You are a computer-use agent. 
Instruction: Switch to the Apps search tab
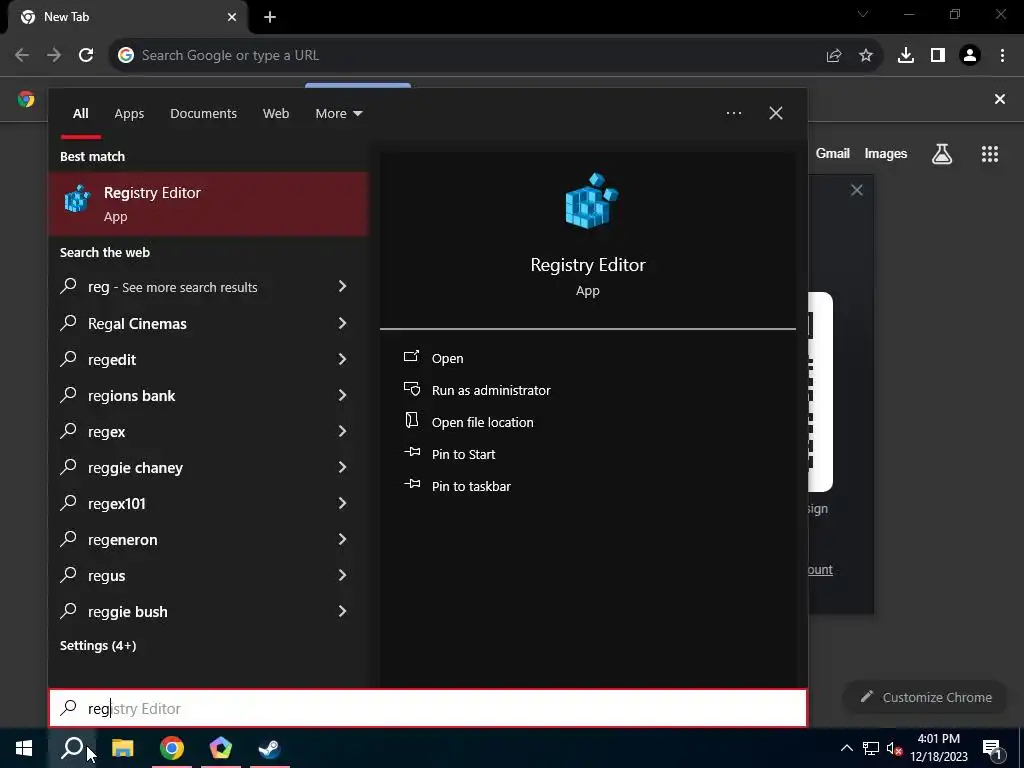coord(129,114)
